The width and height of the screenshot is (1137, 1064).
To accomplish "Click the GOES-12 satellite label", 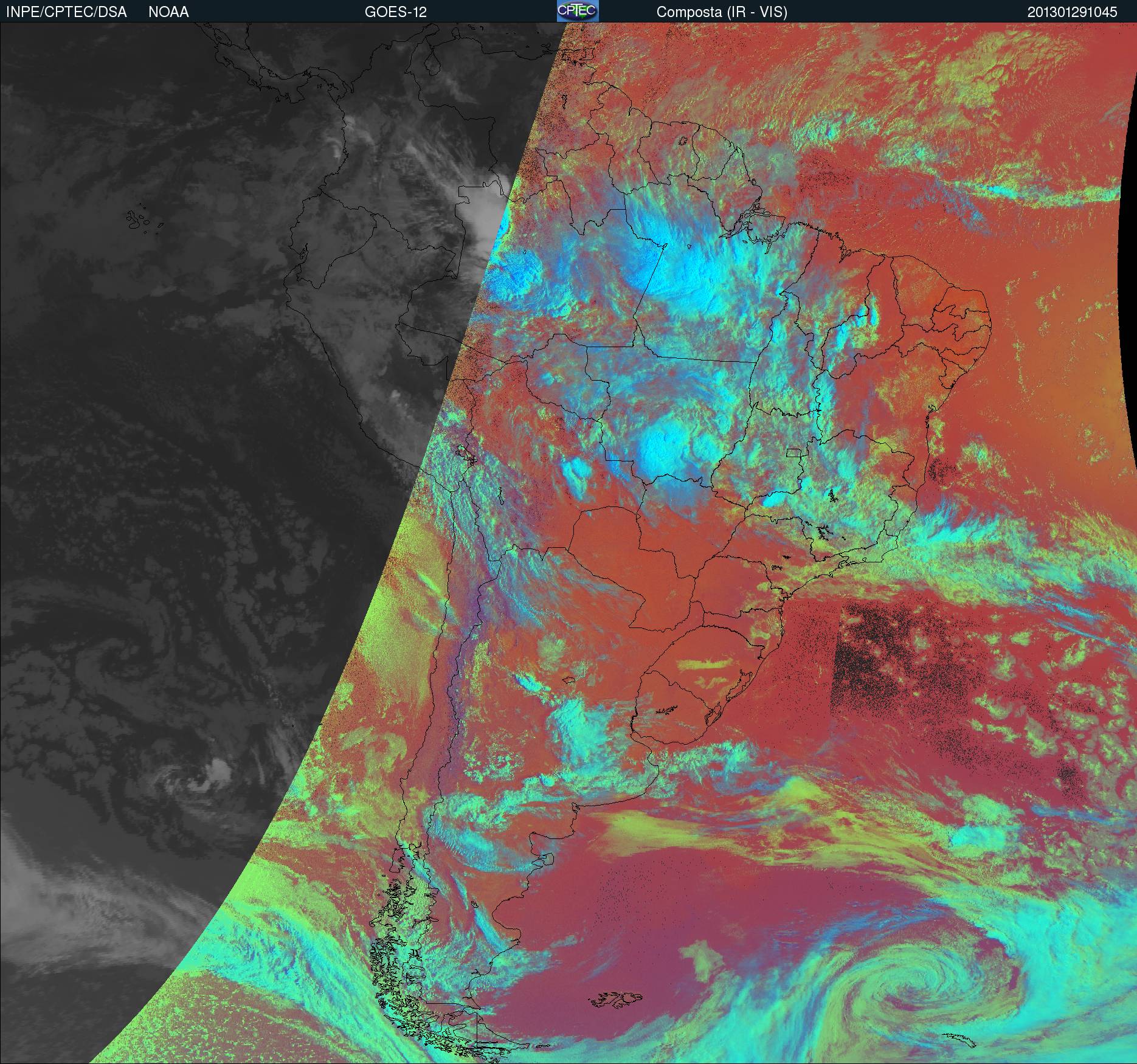I will [396, 12].
